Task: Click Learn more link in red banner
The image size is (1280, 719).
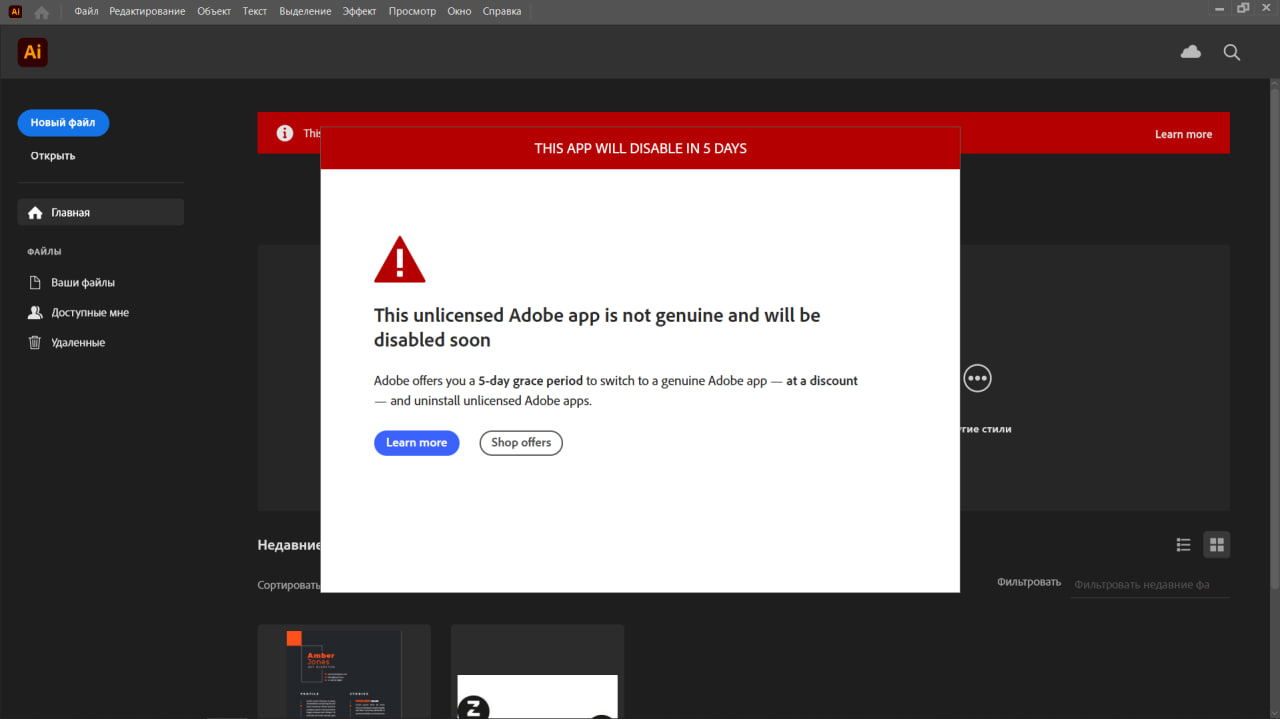Action: pos(1183,134)
